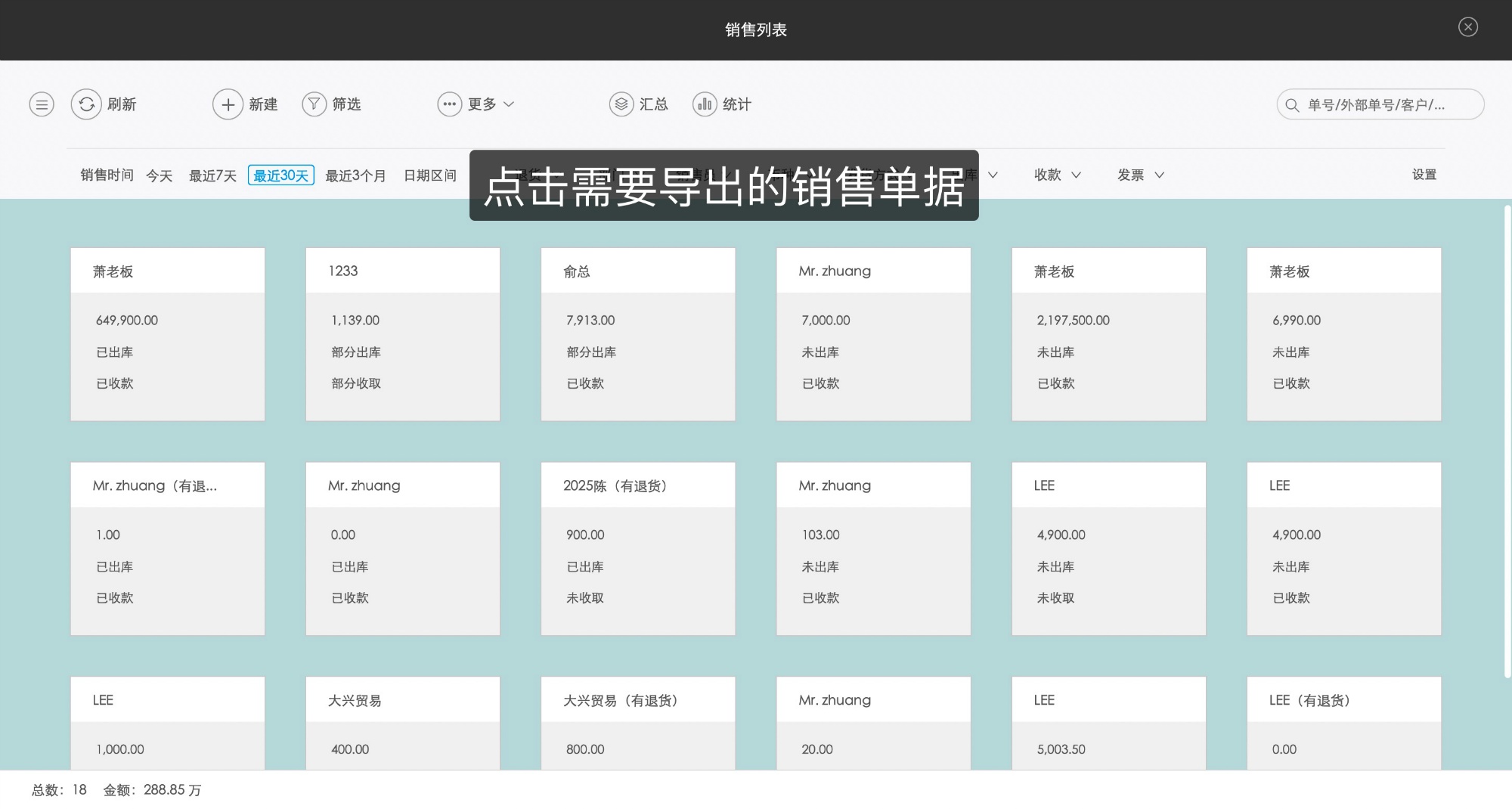The image size is (1512, 809).
Task: Select the 筛选 funnel filter icon
Action: (x=314, y=104)
